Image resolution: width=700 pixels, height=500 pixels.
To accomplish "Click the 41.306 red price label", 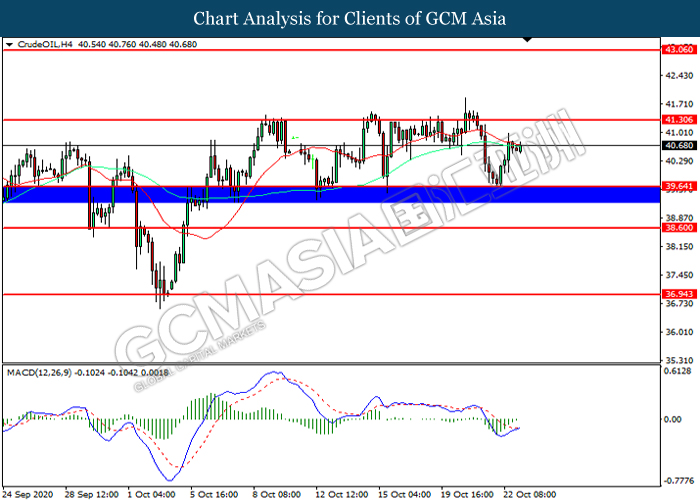I will [x=679, y=120].
